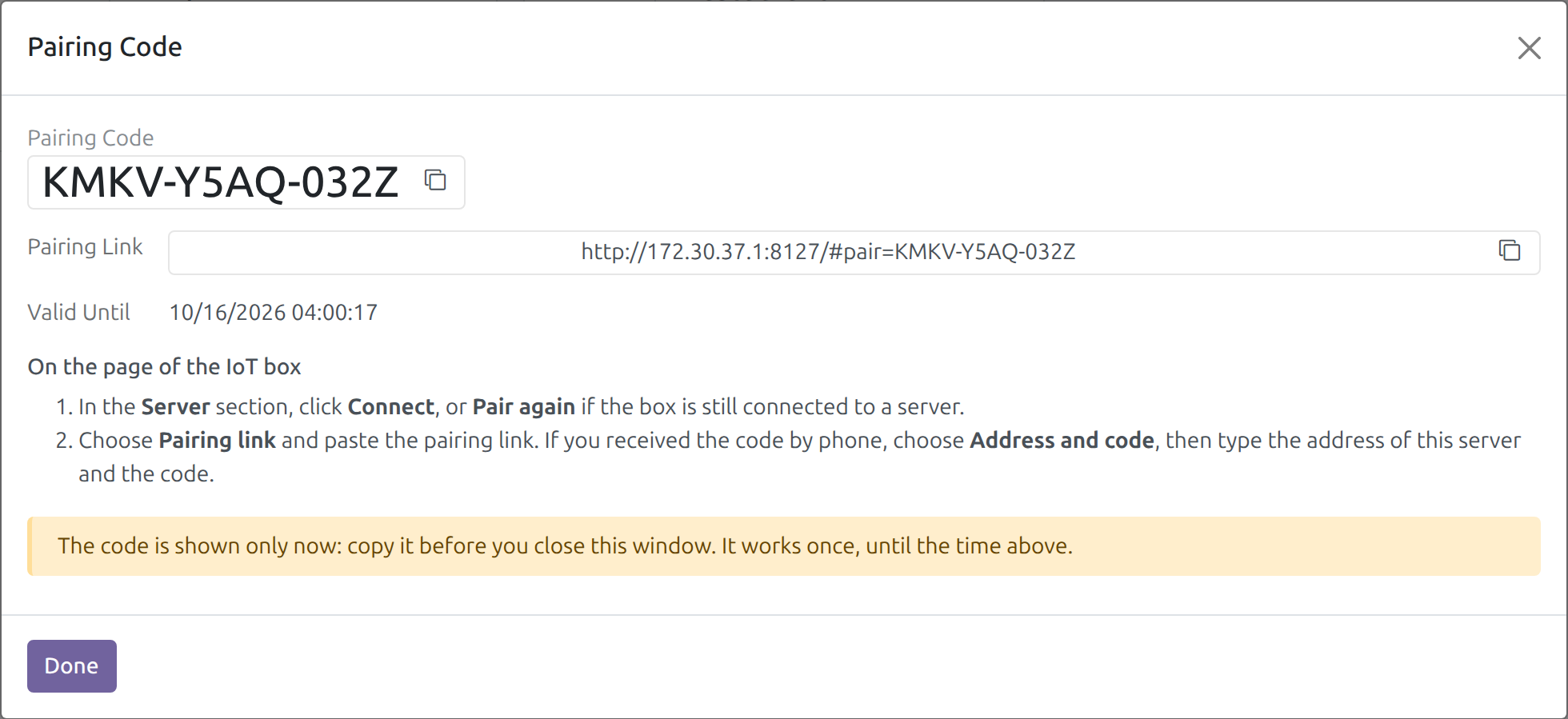Click the bold text Pair again
Image resolution: width=1568 pixels, height=719 pixels.
click(524, 407)
